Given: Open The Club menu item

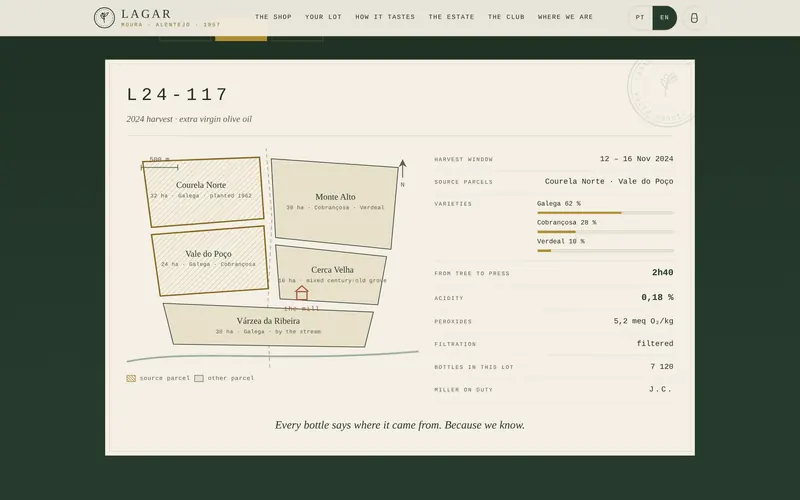Looking at the screenshot, I should pos(506,17).
